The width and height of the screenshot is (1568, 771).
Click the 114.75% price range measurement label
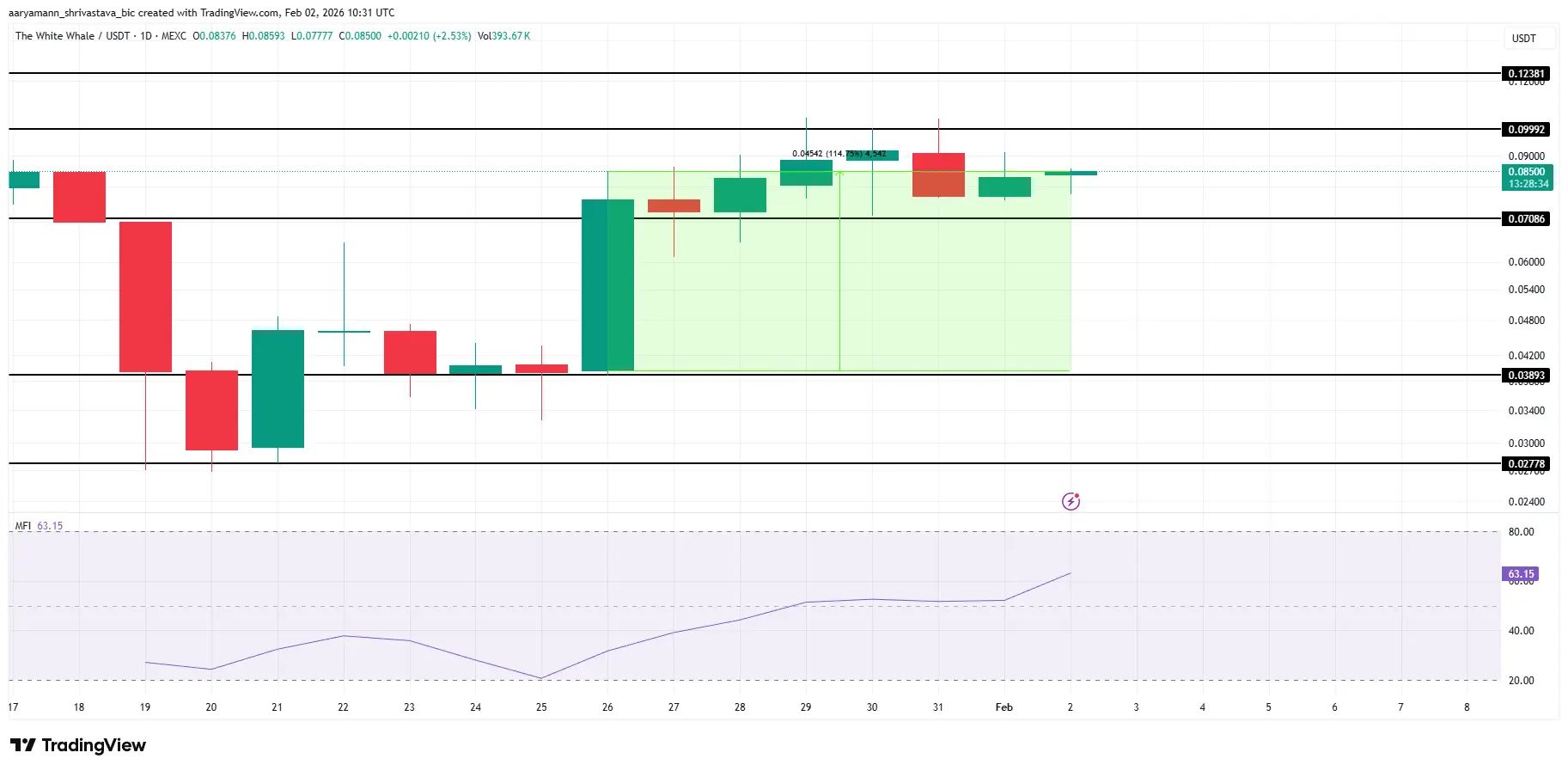coord(838,154)
